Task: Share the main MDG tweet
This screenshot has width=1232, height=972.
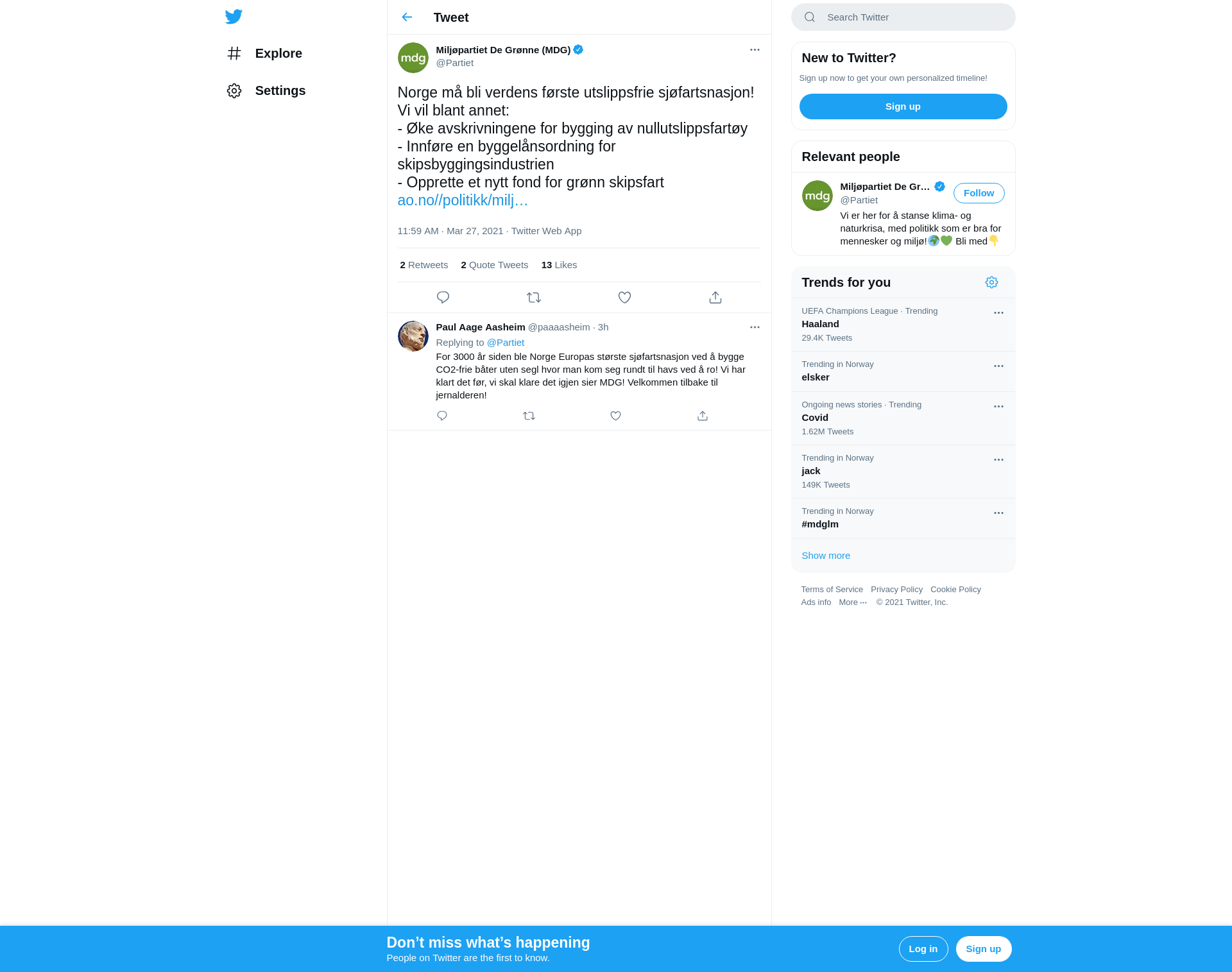Action: (715, 298)
